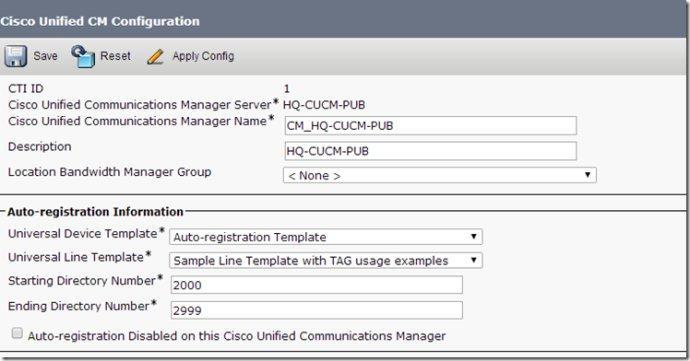Open the Location Bandwidth Manager Group dropdown

440,175
